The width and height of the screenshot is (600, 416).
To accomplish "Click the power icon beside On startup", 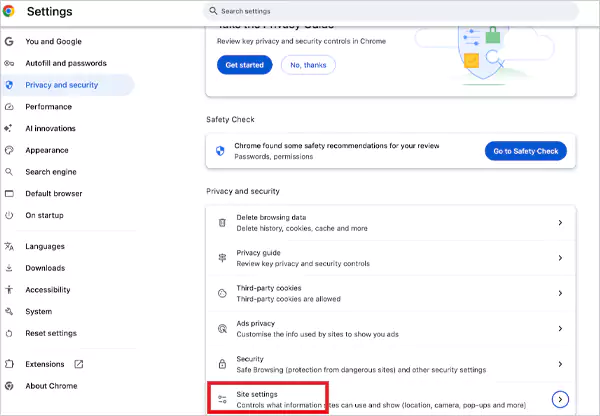I will (x=9, y=215).
